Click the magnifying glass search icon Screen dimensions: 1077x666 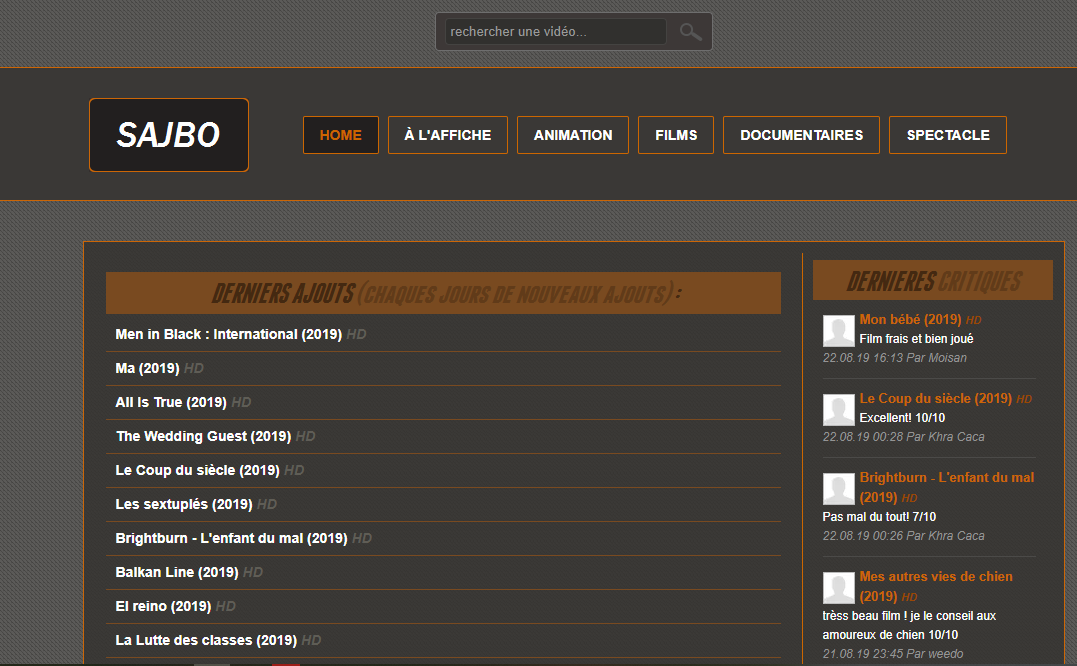click(690, 32)
